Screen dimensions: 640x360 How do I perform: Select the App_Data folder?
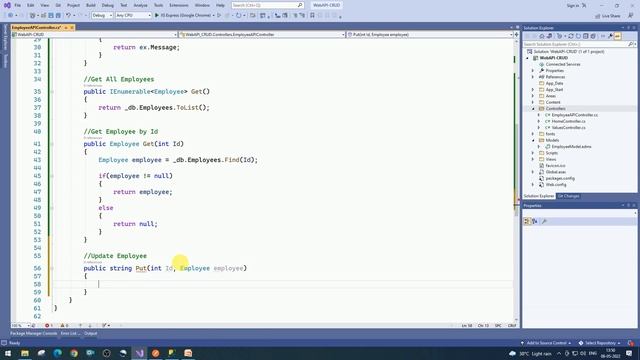click(x=554, y=83)
